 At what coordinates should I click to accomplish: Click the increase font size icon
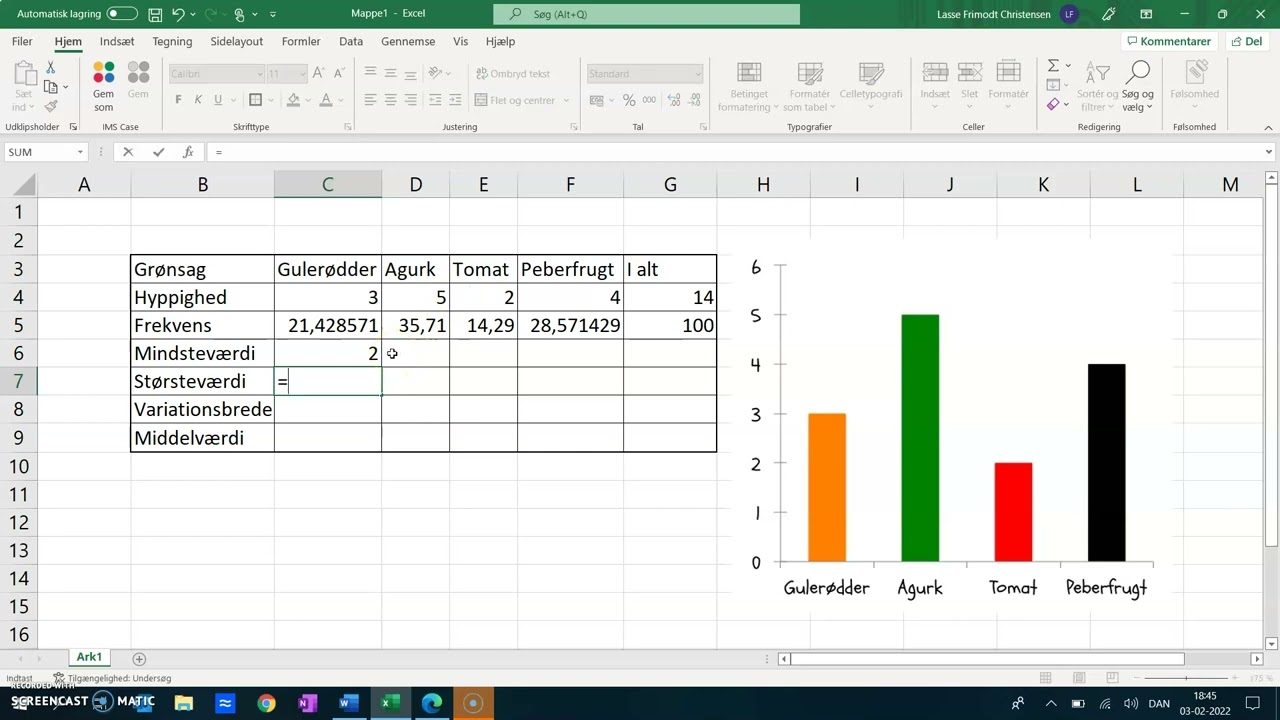319,73
